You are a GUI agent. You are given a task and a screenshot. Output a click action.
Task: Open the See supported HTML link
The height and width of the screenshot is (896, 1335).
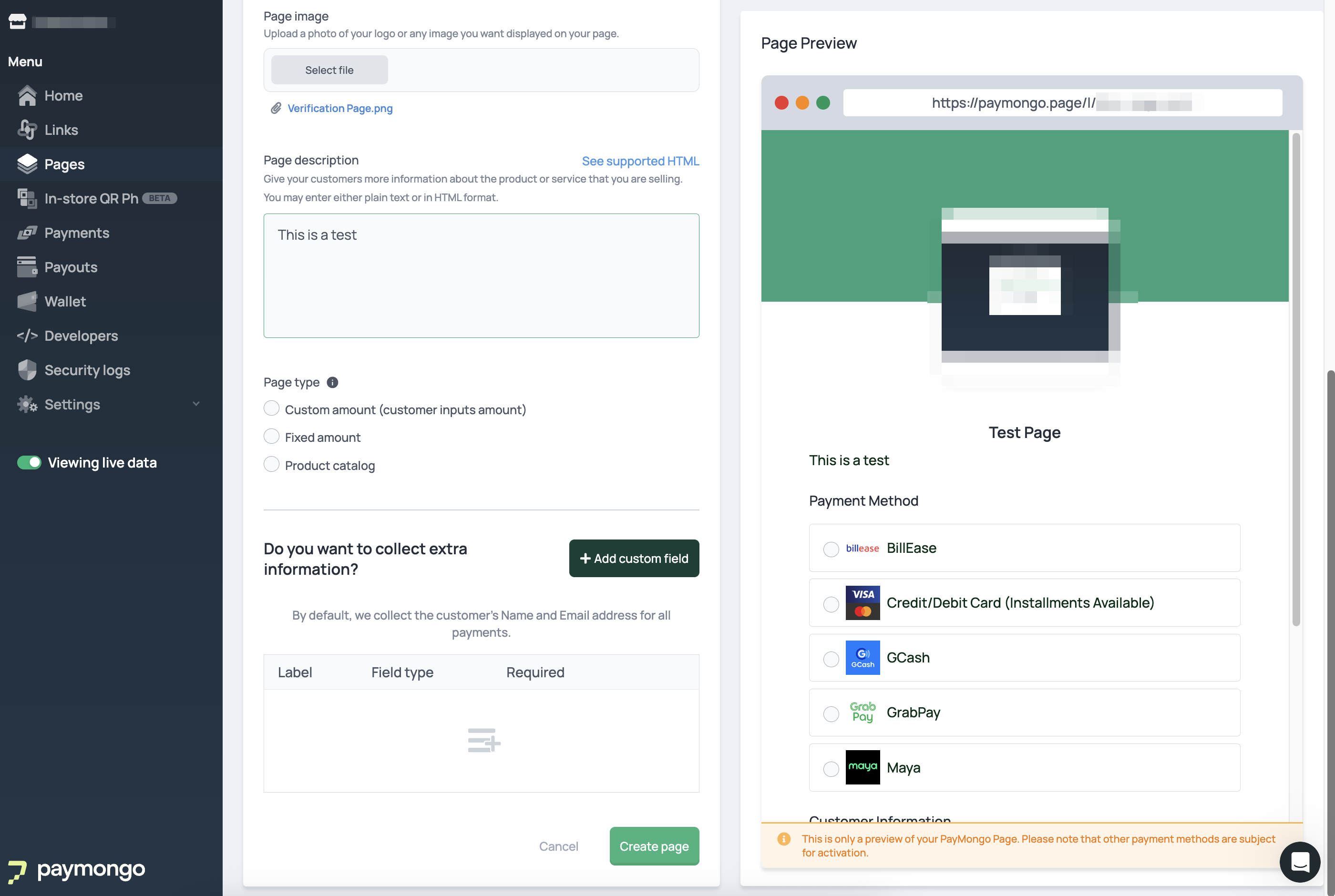(x=640, y=161)
